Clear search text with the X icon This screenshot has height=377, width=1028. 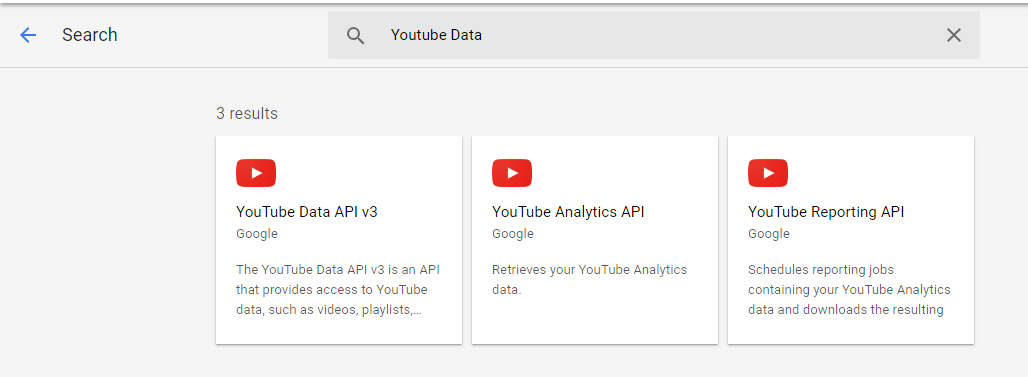click(x=953, y=35)
